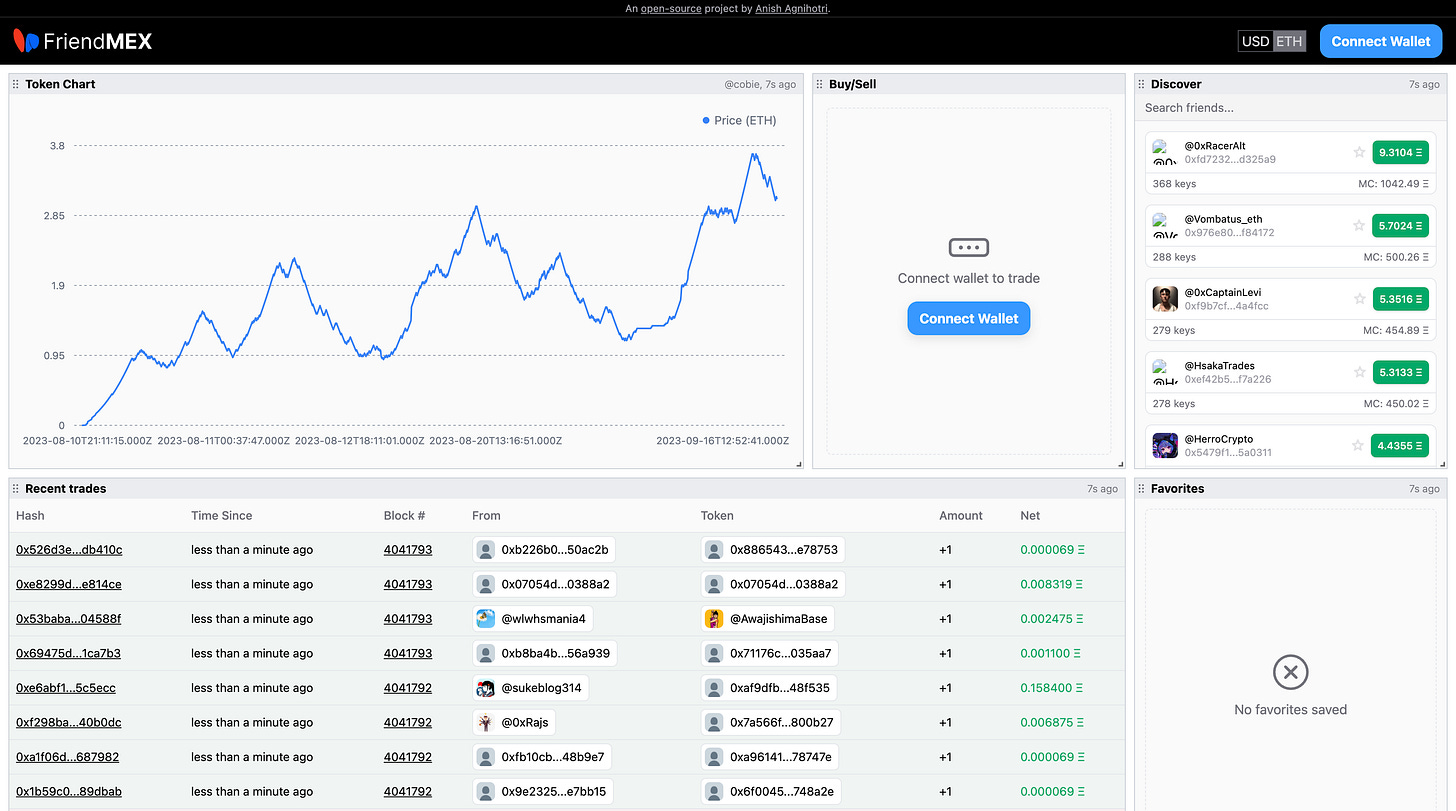Switch currency to ETH

point(1289,41)
